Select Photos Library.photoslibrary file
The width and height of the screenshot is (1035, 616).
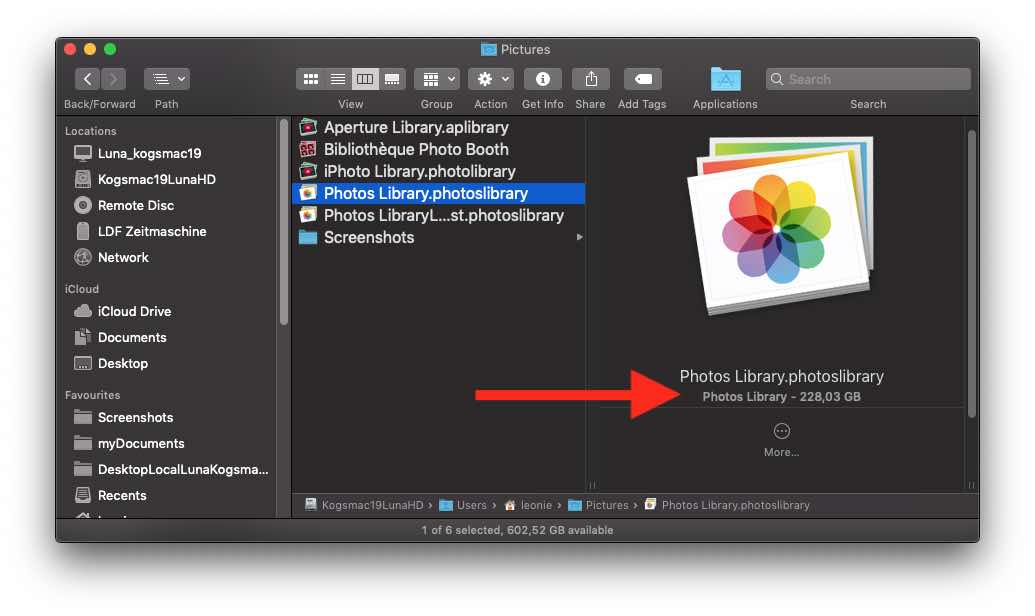438,193
